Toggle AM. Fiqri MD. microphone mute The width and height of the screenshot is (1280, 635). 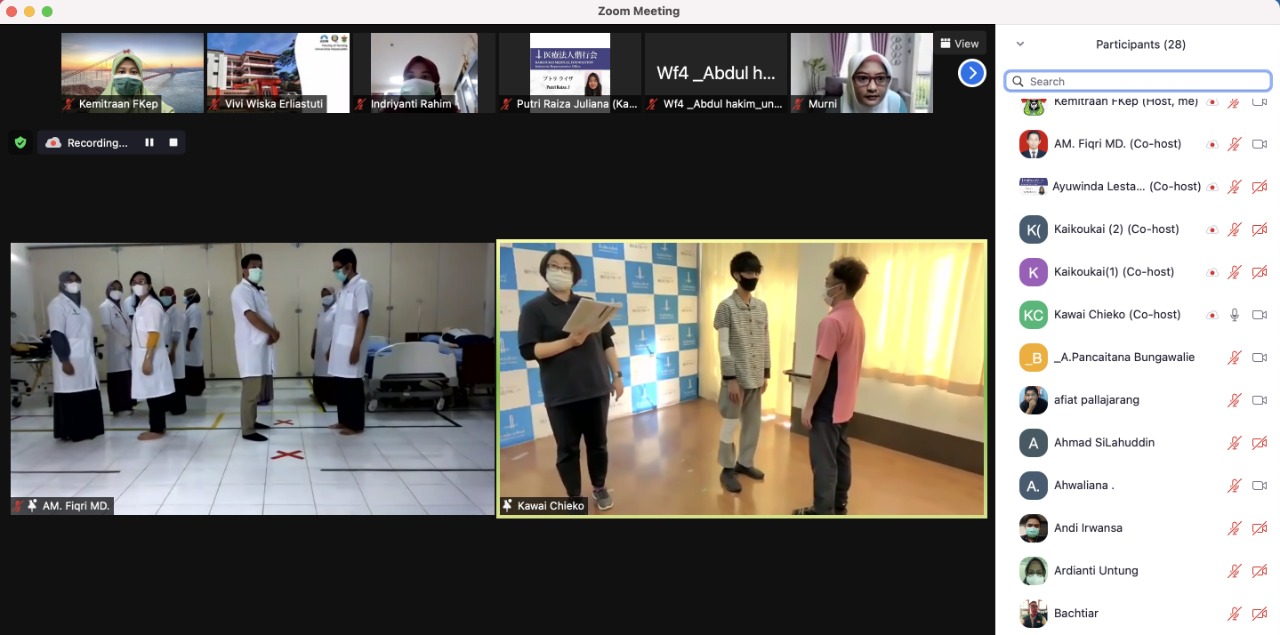[x=1234, y=144]
